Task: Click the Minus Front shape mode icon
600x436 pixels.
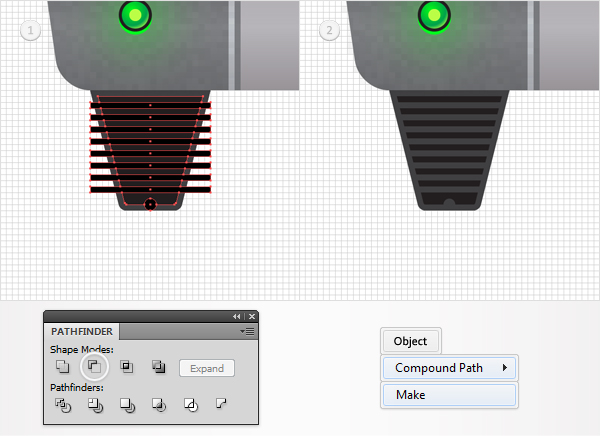Action: click(94, 367)
